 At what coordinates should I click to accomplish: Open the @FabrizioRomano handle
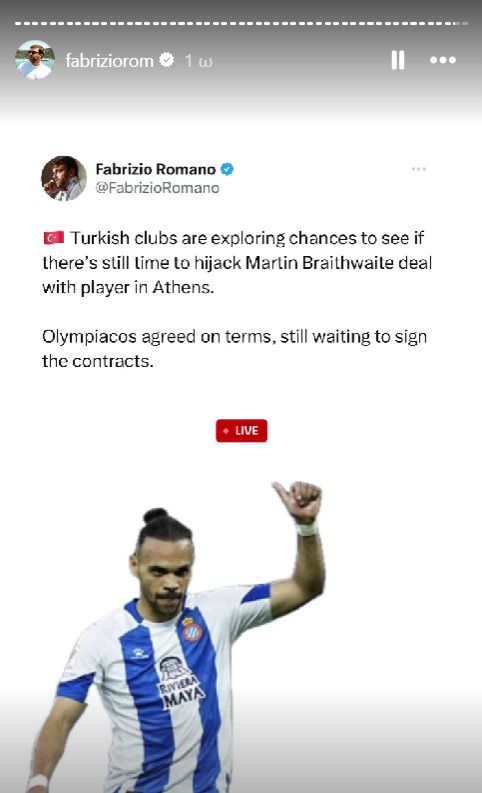point(157,188)
